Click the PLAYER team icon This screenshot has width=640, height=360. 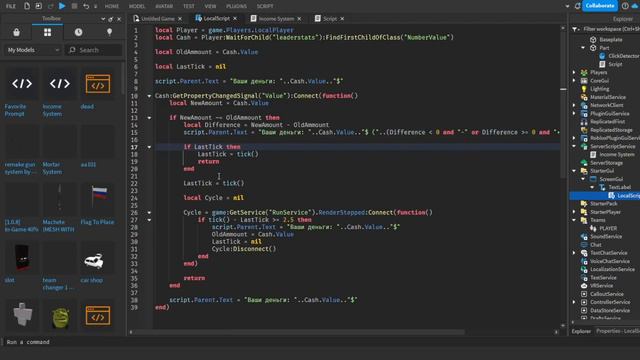593,228
